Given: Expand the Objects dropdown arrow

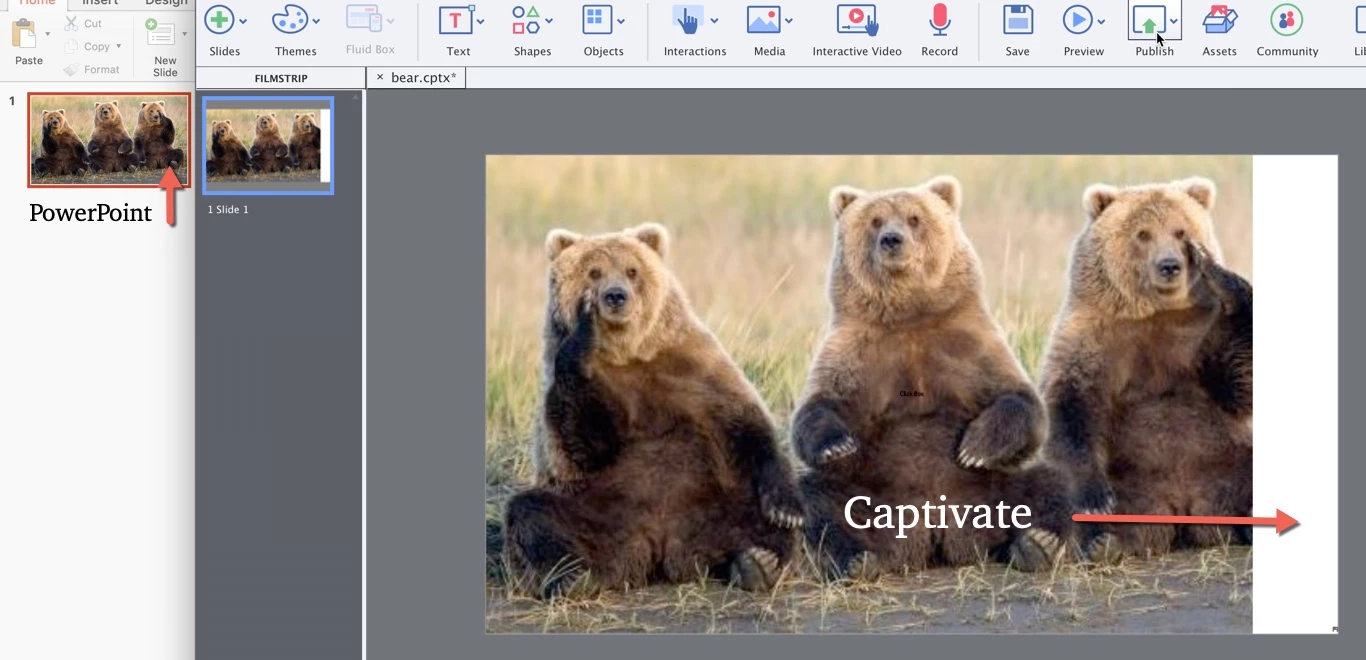Looking at the screenshot, I should point(621,21).
